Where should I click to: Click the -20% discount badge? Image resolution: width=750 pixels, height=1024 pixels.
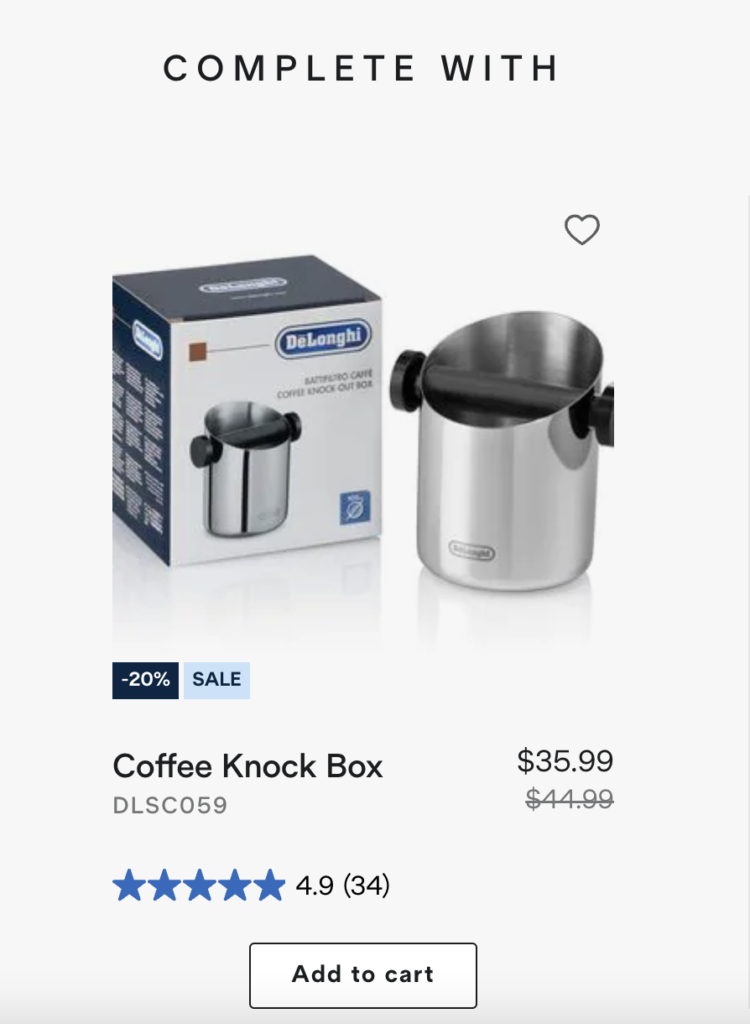tap(145, 680)
